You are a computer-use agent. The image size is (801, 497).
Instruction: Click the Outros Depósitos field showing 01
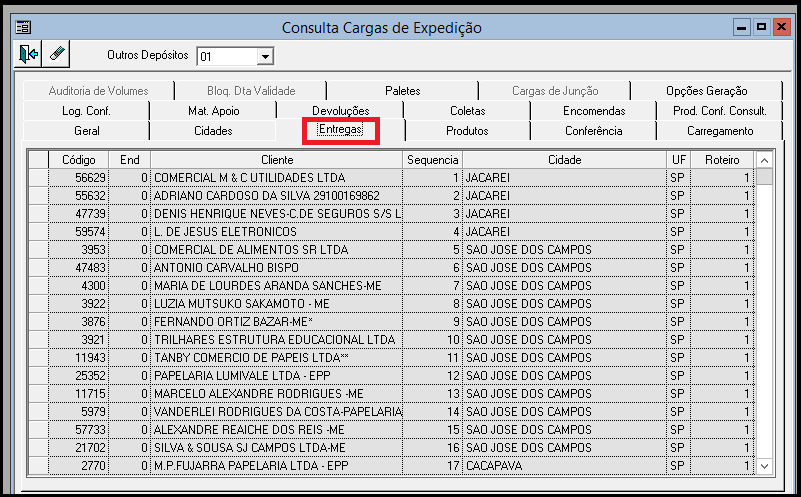[227, 56]
